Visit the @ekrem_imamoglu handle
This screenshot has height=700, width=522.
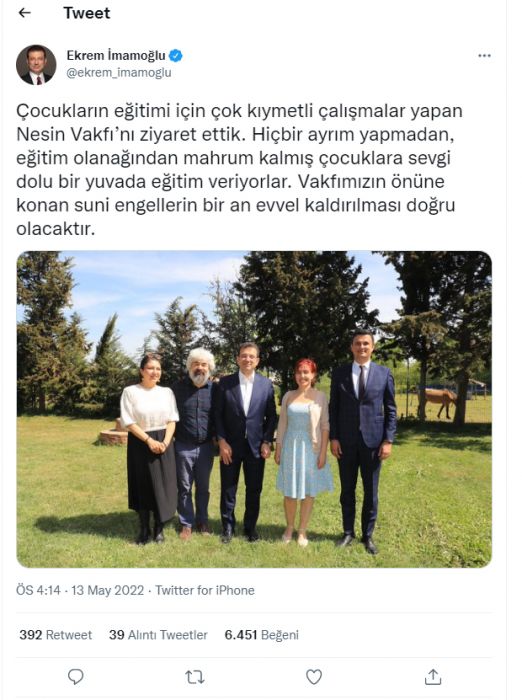tap(119, 73)
